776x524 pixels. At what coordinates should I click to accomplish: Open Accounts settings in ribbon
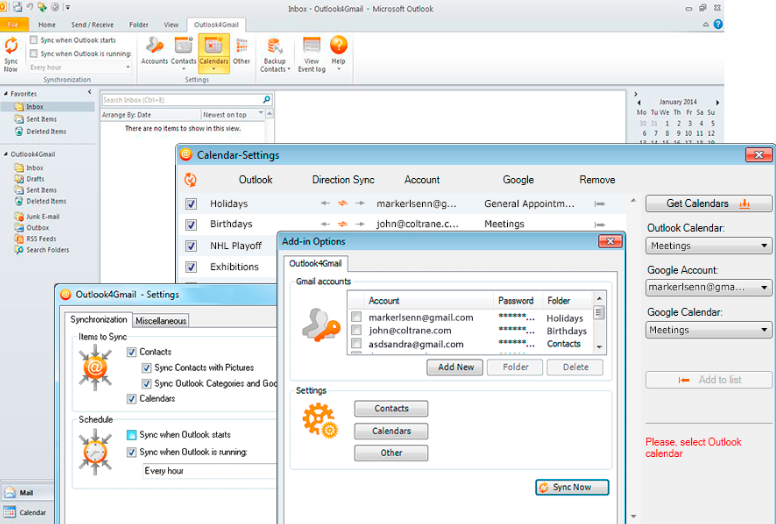[154, 51]
